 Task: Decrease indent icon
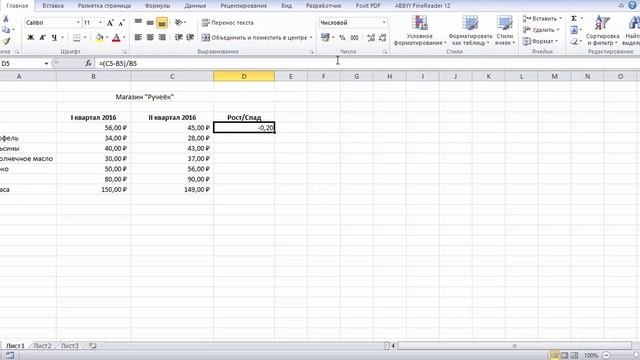click(178, 38)
